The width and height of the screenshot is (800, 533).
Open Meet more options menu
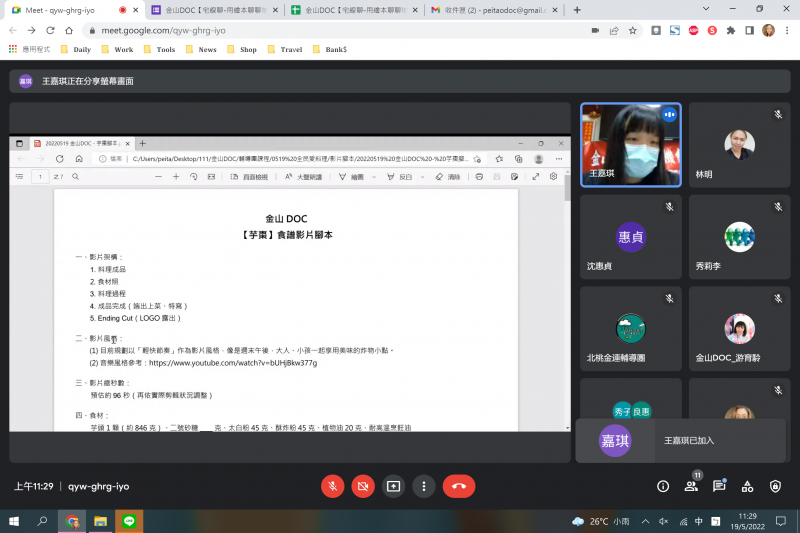425,486
